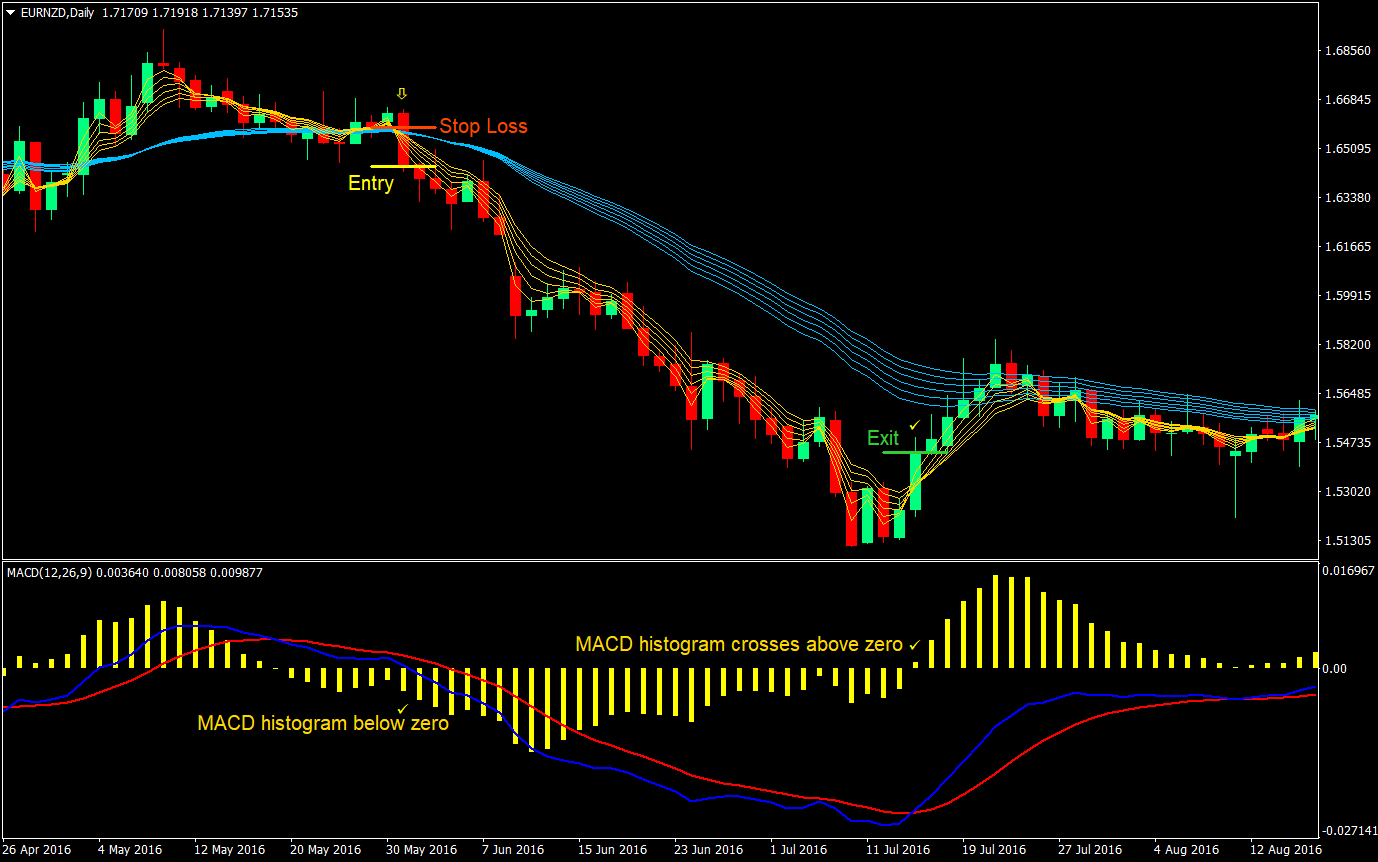Click the Entry label text
1378x862 pixels.
point(371,183)
